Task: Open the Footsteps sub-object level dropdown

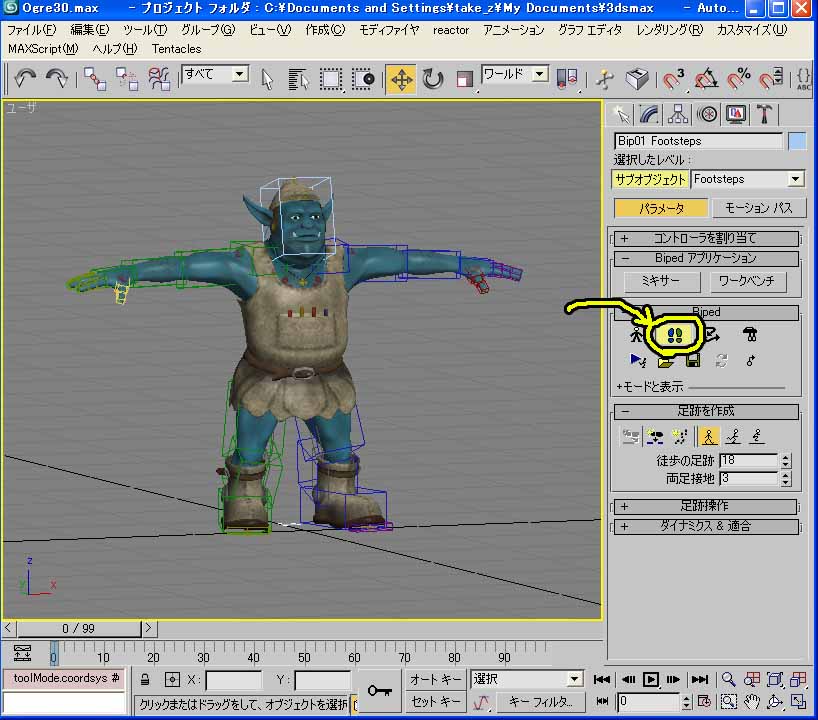Action: 795,179
